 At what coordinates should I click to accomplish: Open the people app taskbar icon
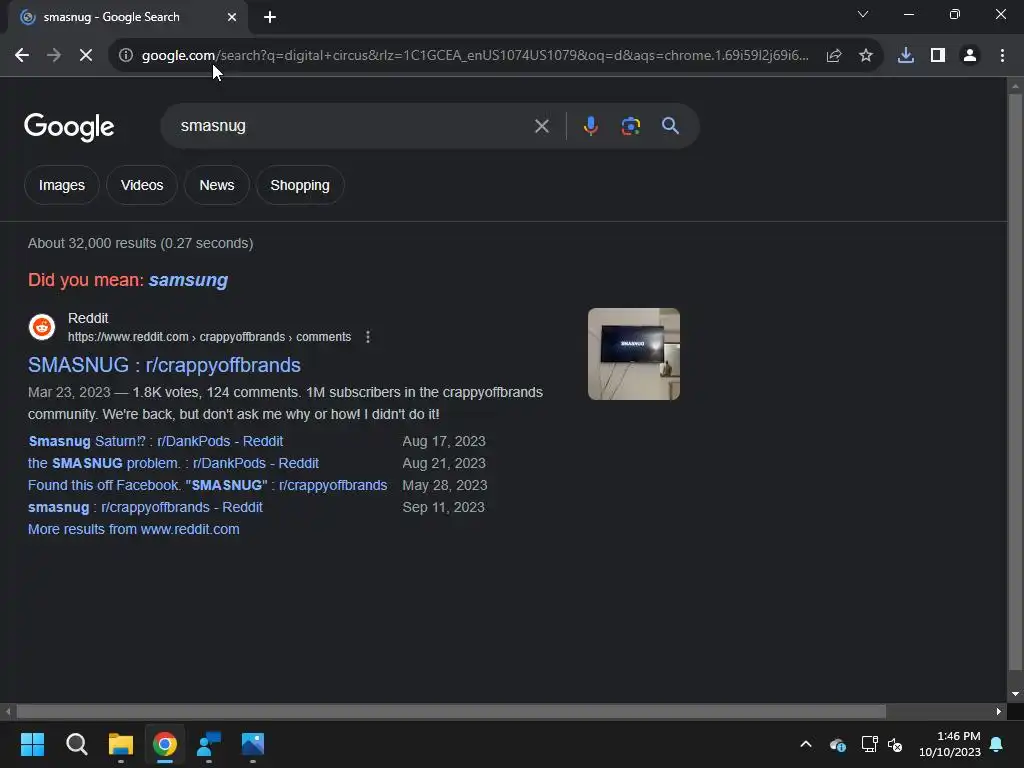pos(209,744)
